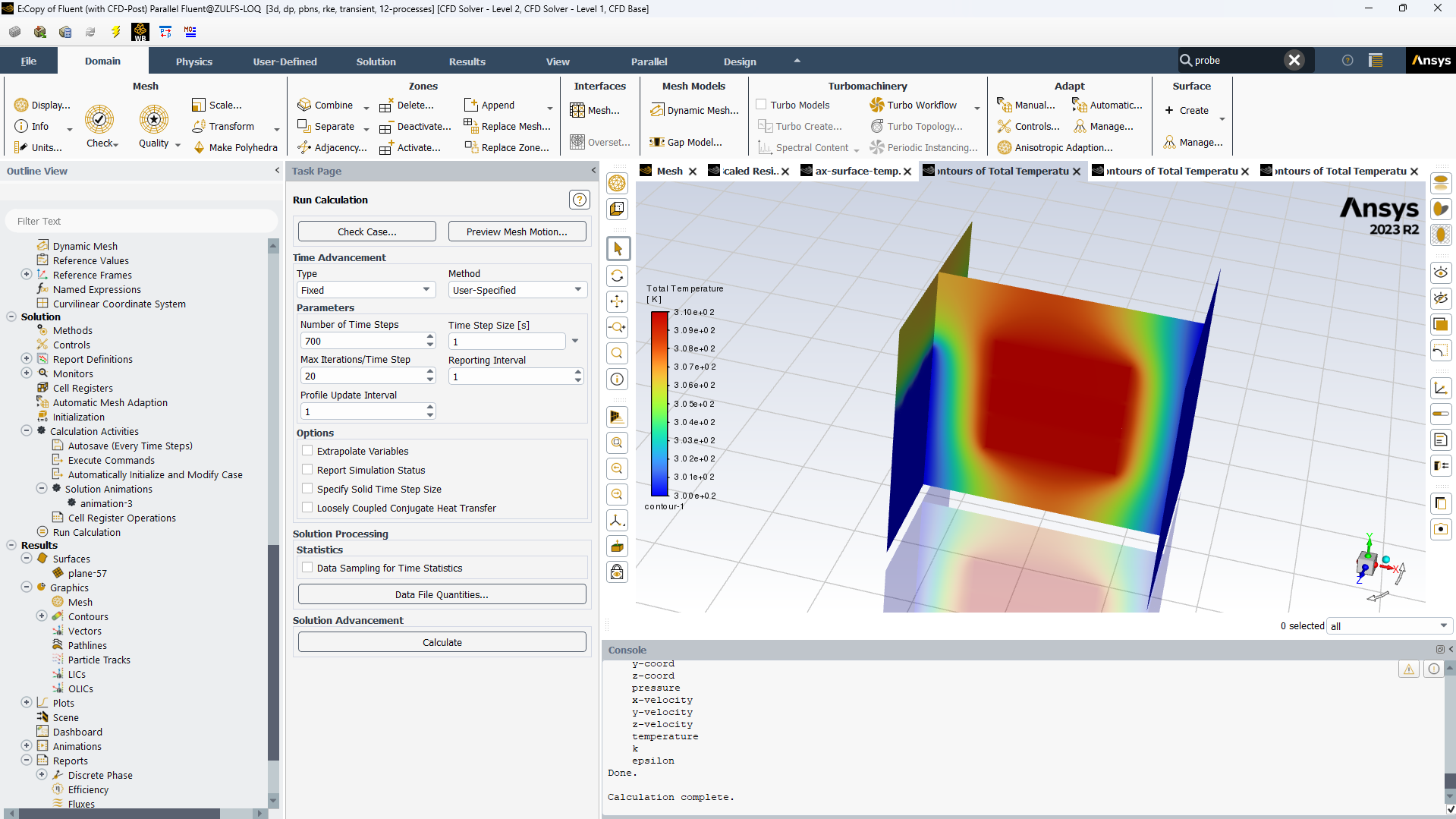Open the selection filter 'all' dropdown

coord(1388,626)
